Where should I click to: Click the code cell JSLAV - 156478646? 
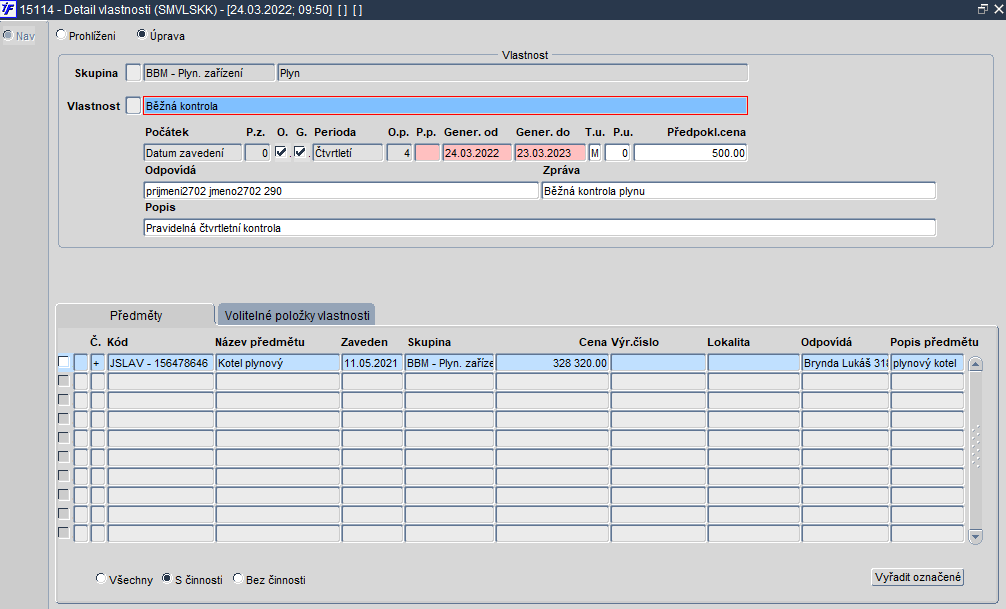tap(160, 363)
